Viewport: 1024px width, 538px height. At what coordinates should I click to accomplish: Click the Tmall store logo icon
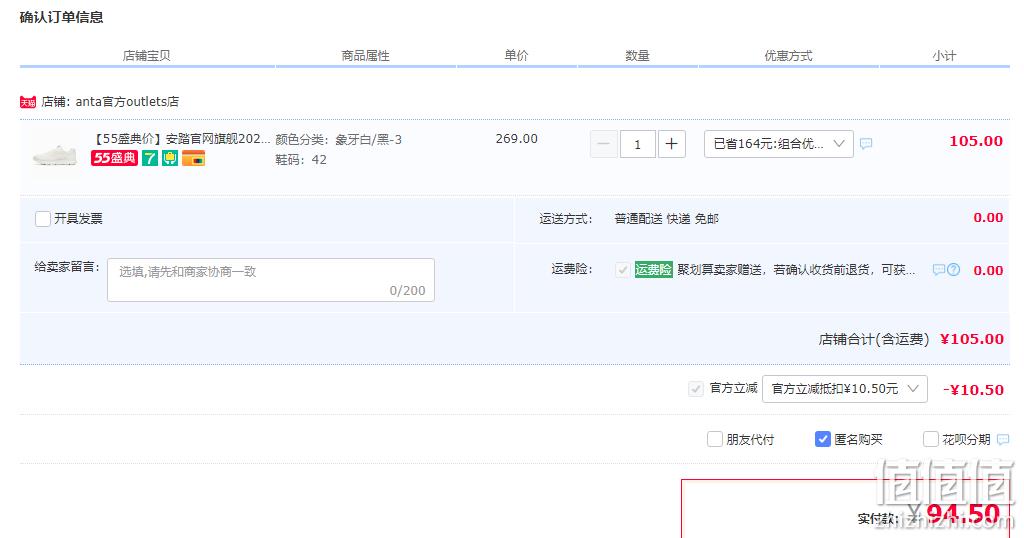(x=27, y=102)
